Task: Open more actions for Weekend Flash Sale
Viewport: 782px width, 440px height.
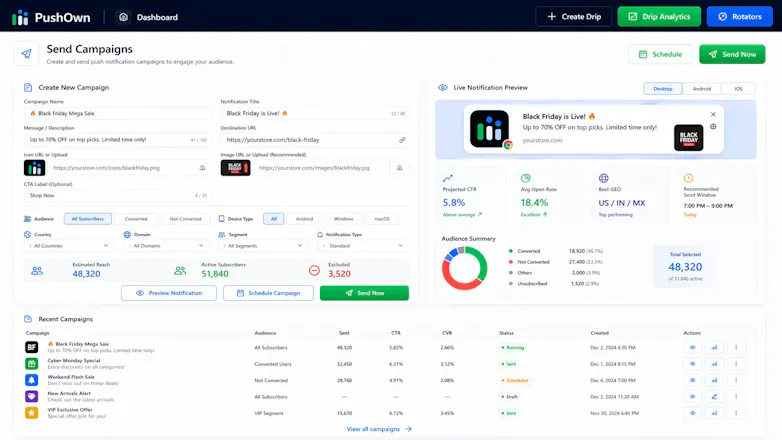Action: coord(736,380)
